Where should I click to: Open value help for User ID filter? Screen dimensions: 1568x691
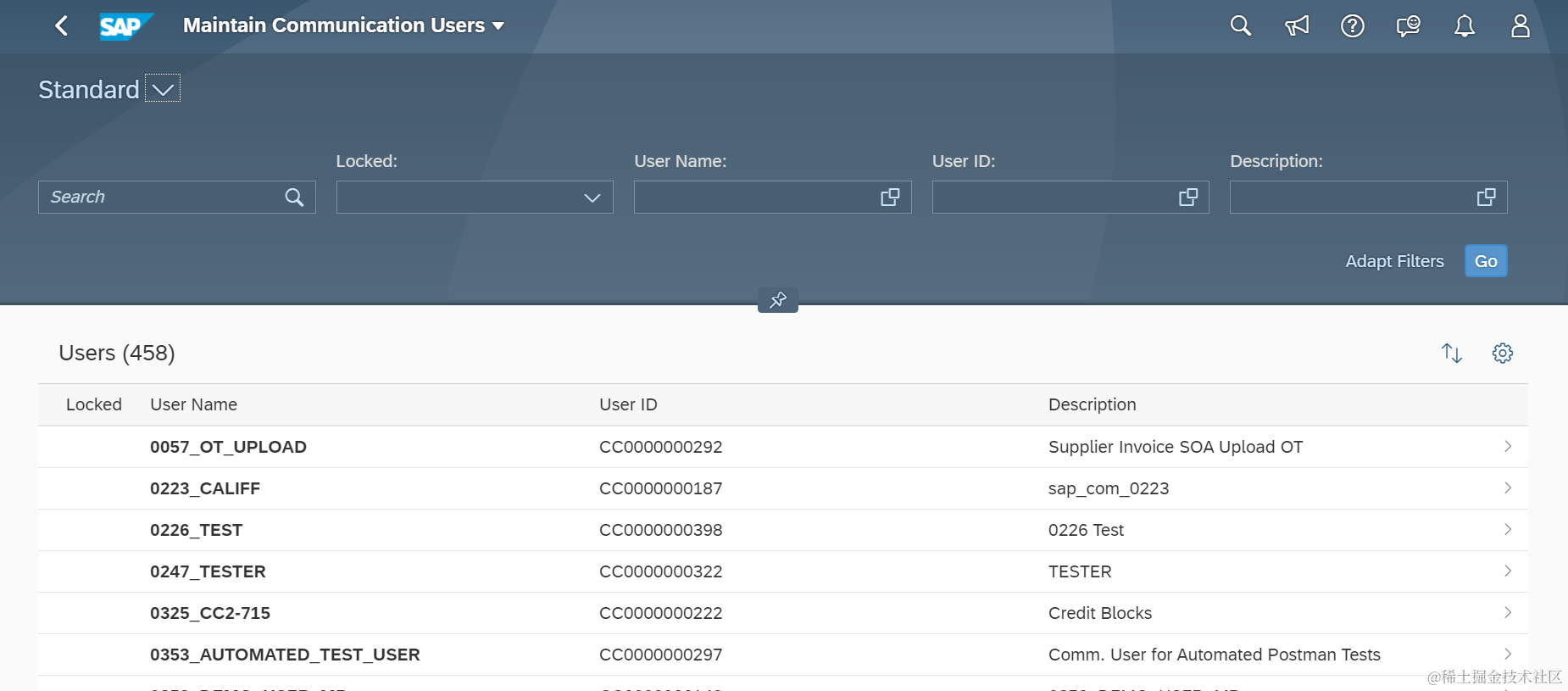point(1188,198)
